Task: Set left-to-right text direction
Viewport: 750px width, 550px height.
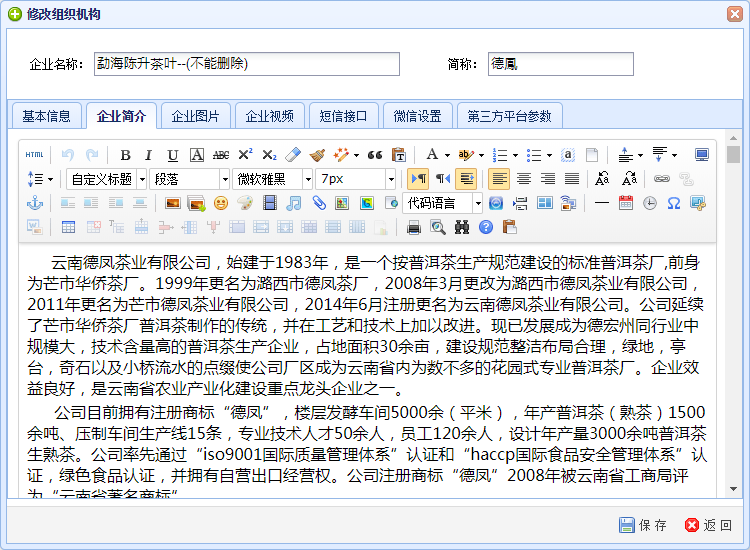Action: [x=419, y=179]
